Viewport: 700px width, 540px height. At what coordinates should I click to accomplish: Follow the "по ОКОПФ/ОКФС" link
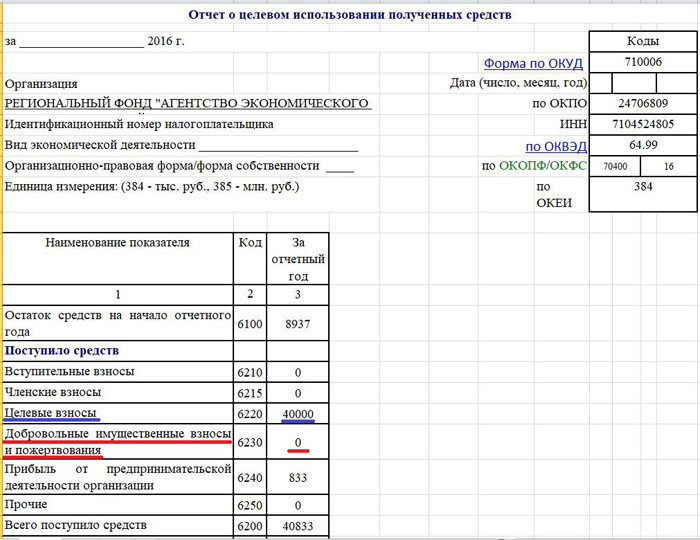point(535,166)
